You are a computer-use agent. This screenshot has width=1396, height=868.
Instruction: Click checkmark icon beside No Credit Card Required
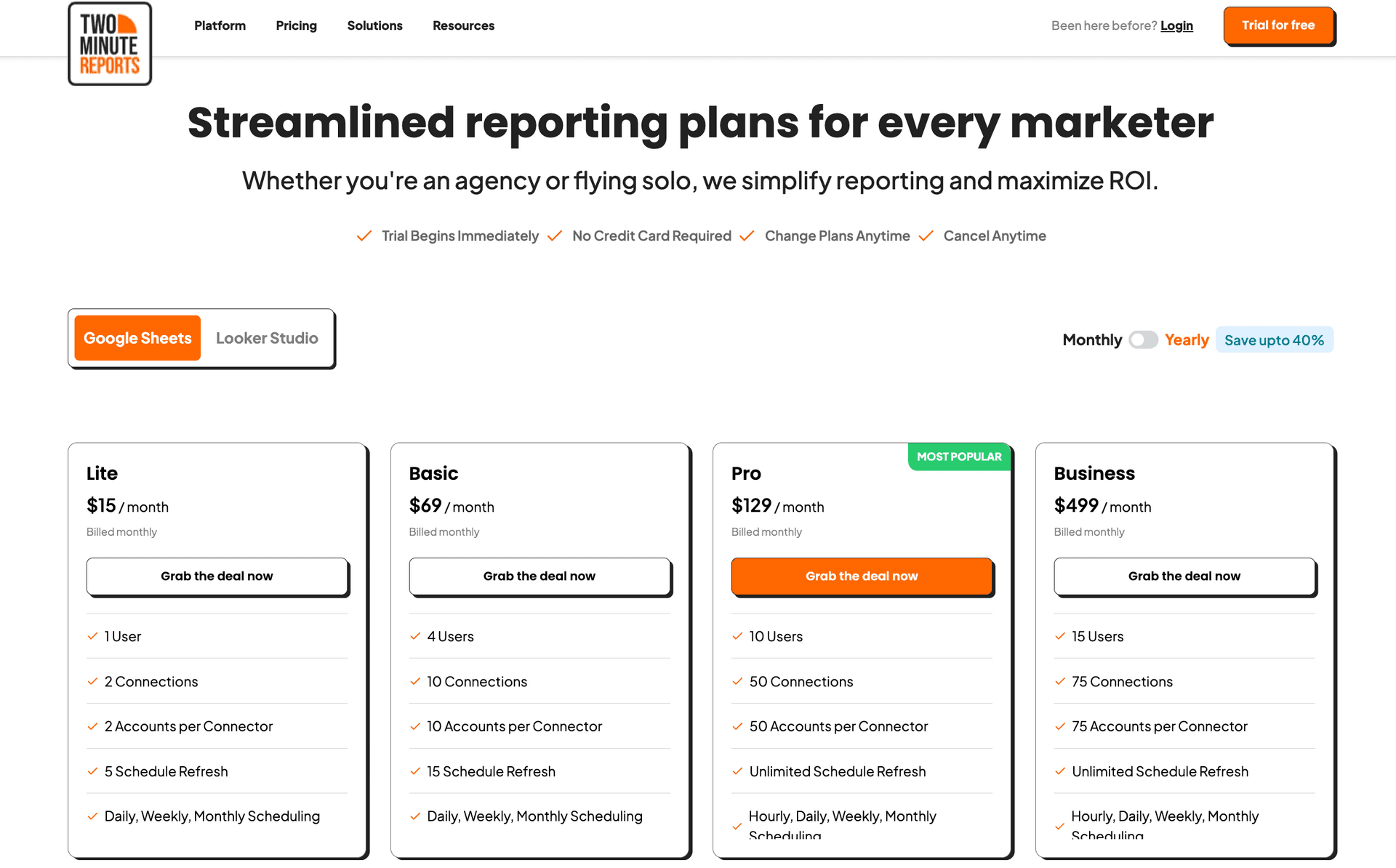[555, 236]
